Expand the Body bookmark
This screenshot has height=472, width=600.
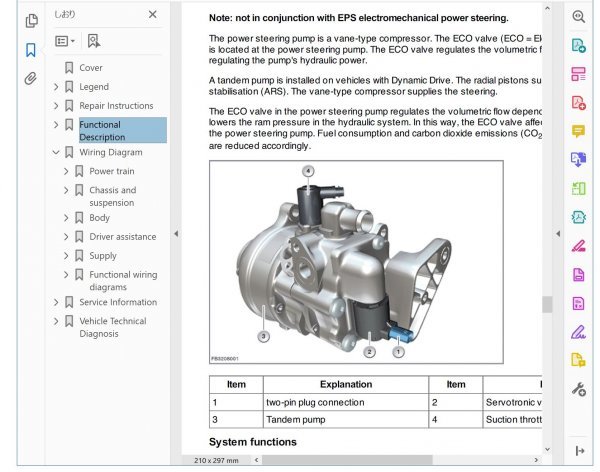tap(66, 218)
